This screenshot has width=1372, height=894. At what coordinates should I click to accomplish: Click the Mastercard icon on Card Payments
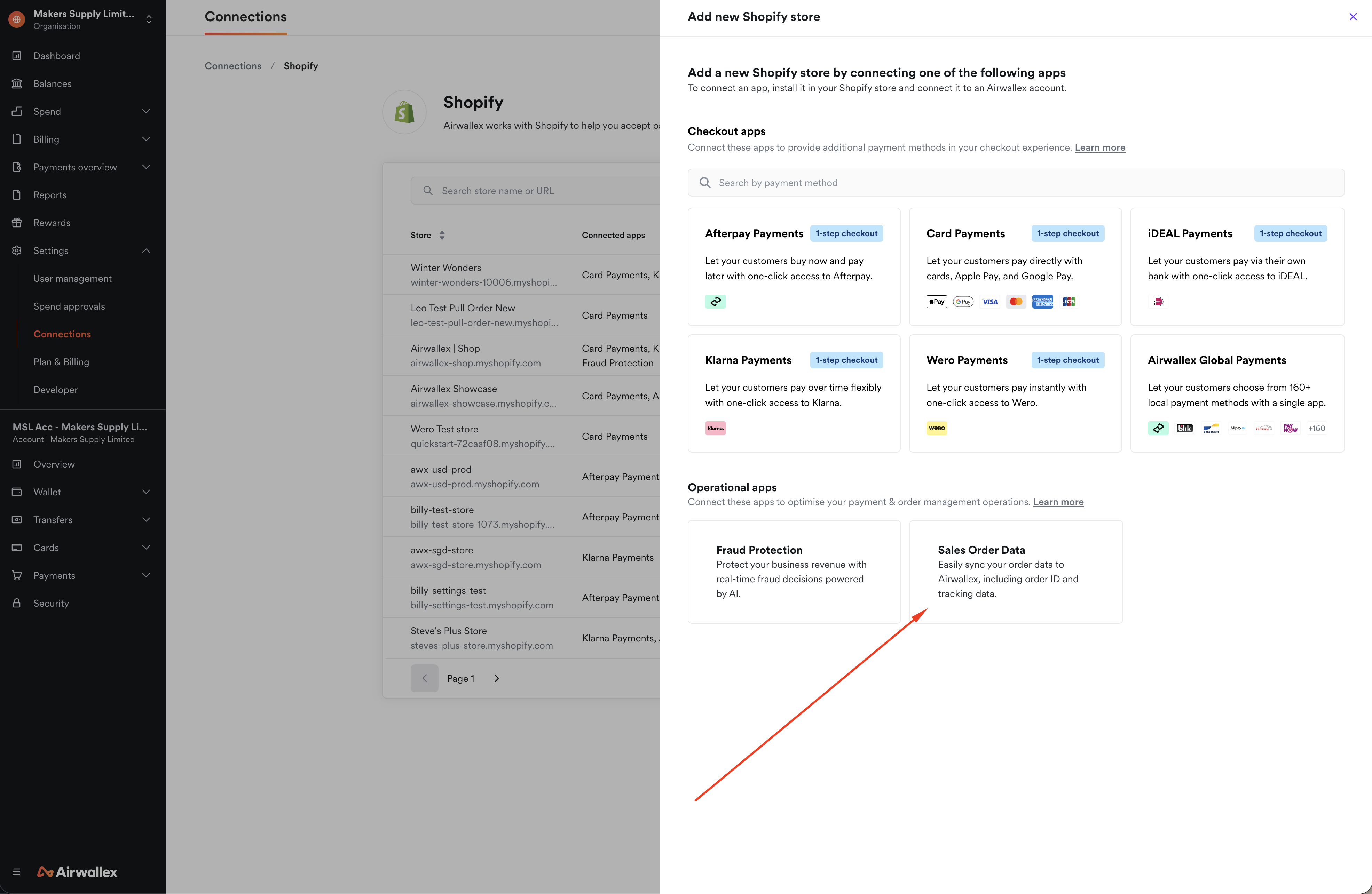pyautogui.click(x=1016, y=301)
